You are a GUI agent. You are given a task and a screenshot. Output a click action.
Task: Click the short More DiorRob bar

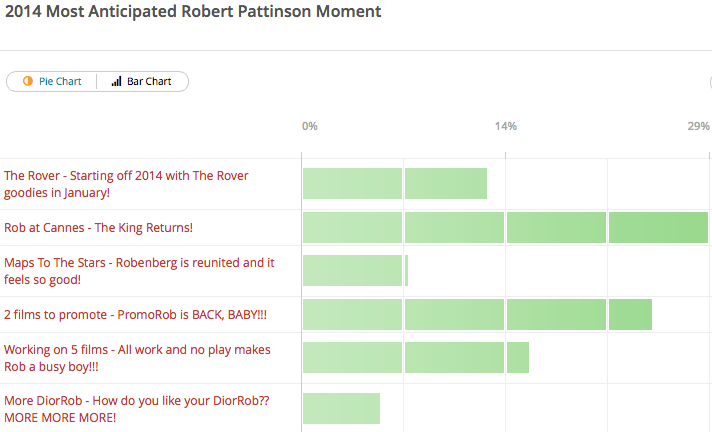pos(341,408)
